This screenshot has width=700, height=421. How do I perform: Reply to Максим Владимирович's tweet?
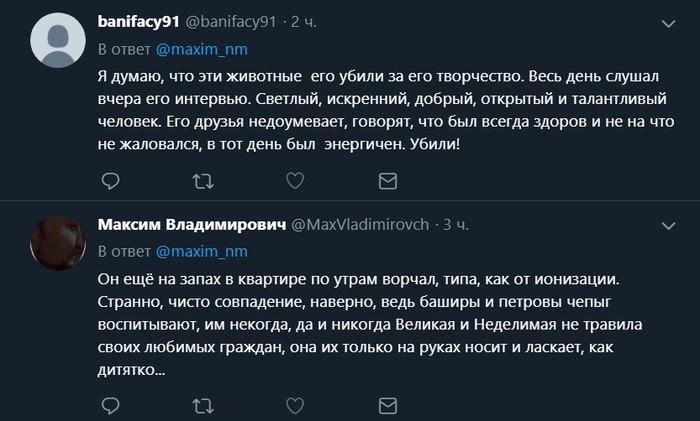[x=111, y=407]
